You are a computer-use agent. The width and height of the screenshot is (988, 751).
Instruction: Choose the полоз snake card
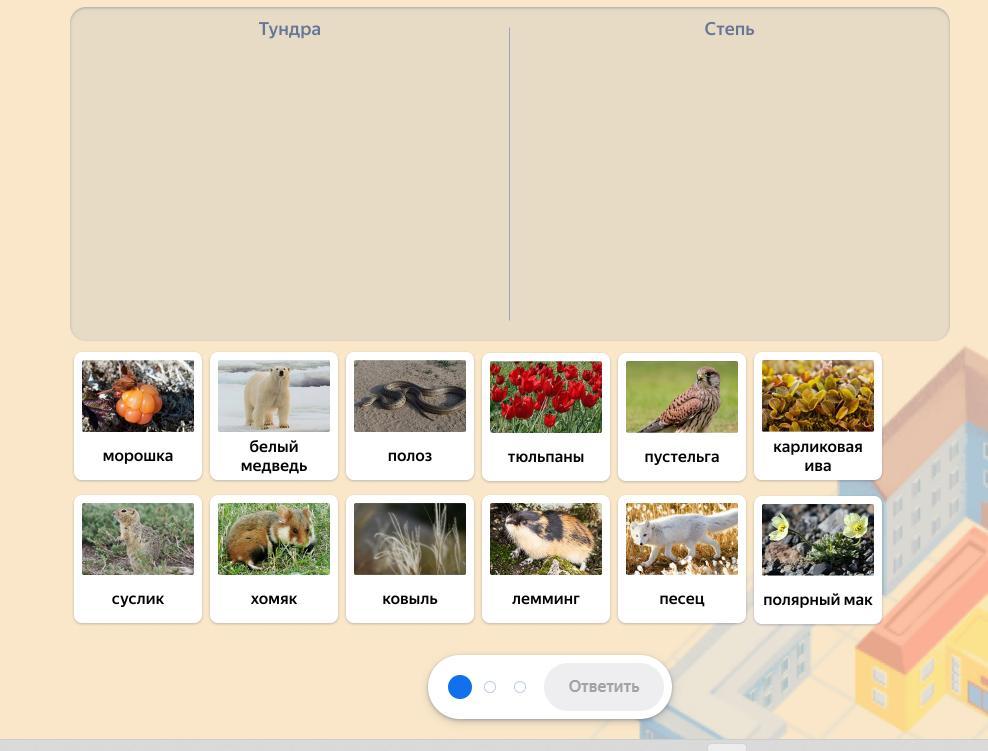[x=410, y=416]
